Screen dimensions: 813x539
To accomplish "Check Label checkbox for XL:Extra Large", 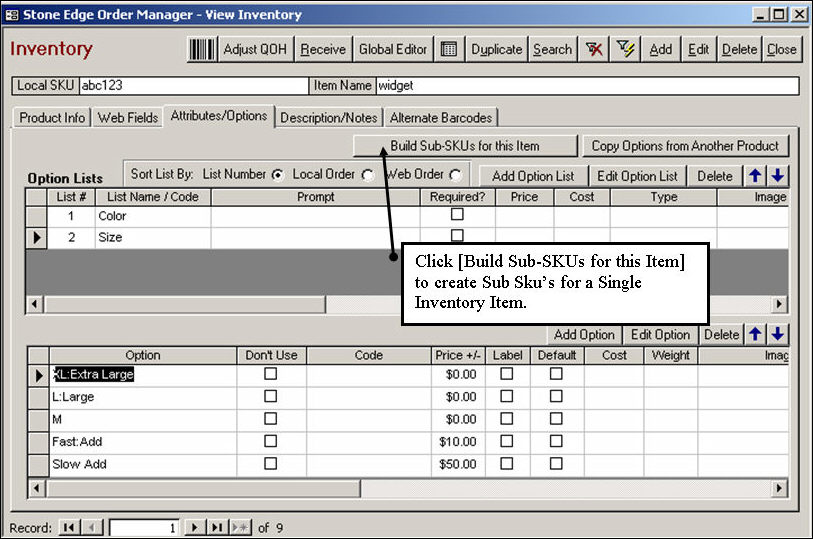I will coord(507,374).
